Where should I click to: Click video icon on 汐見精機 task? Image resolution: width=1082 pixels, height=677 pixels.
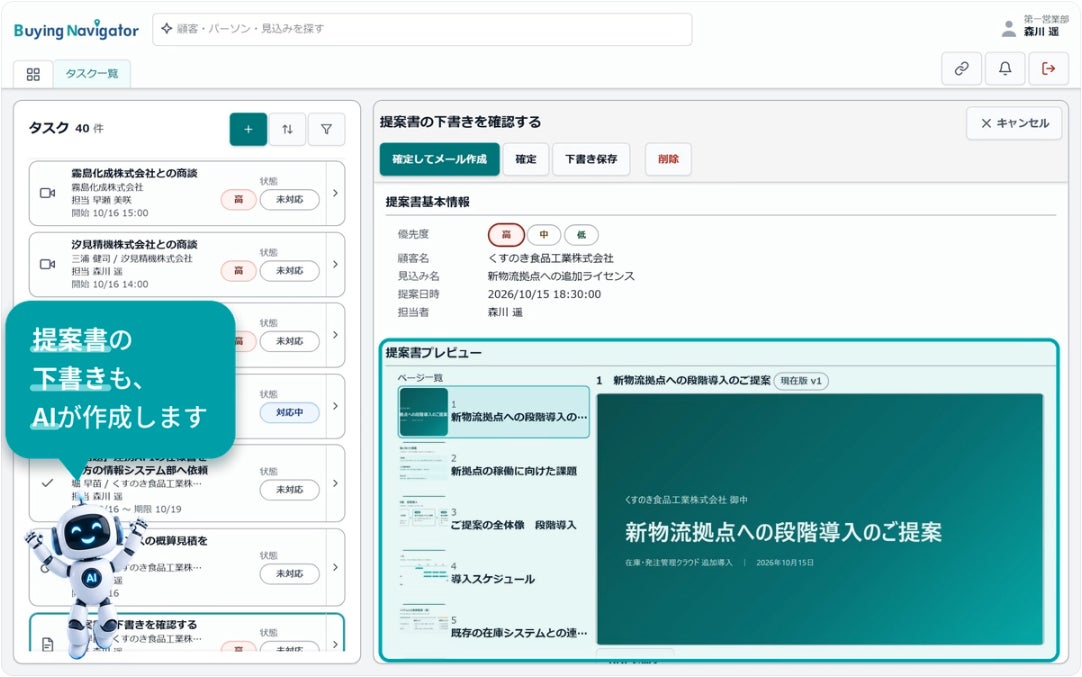click(47, 264)
